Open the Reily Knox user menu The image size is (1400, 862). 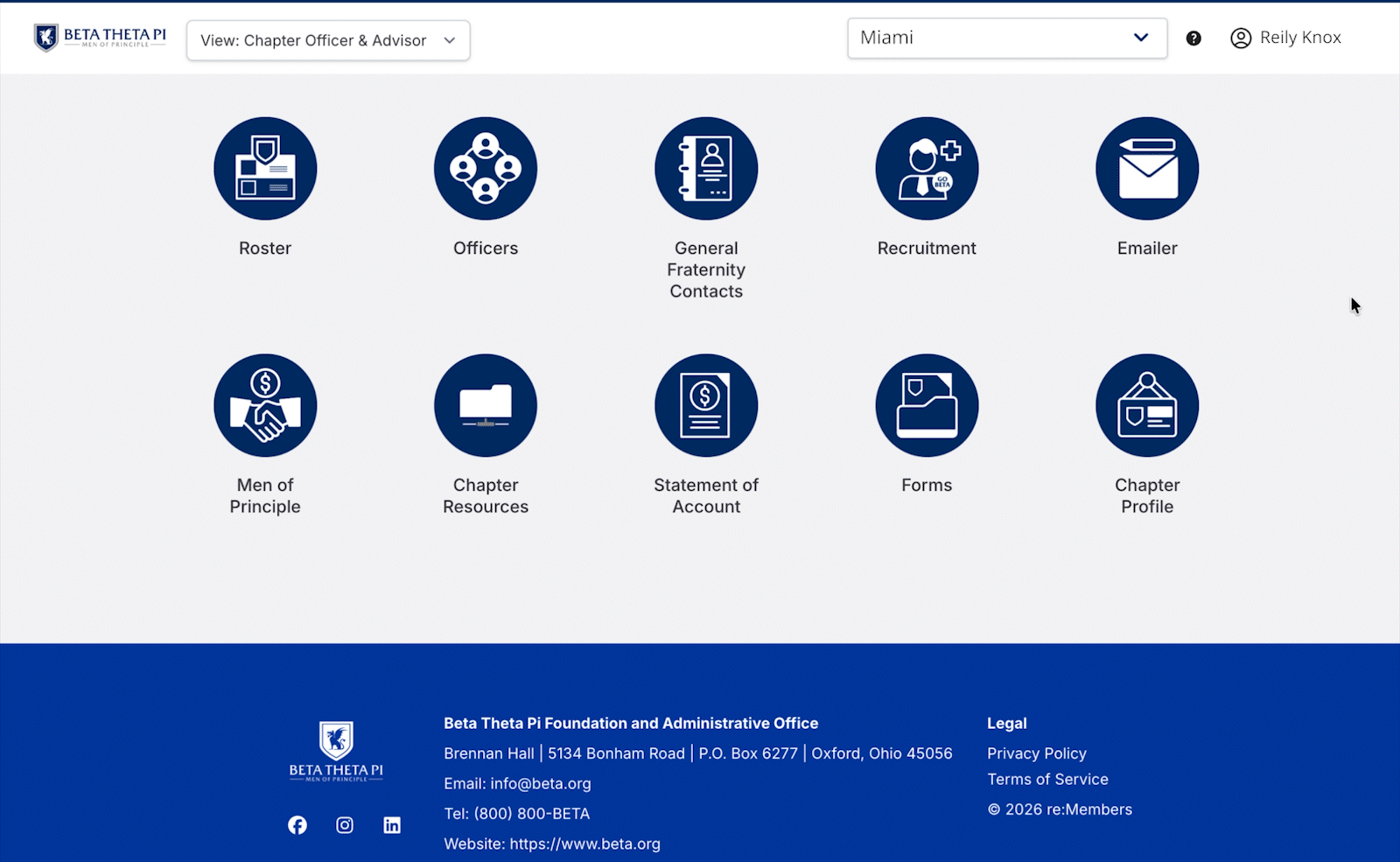1285,38
